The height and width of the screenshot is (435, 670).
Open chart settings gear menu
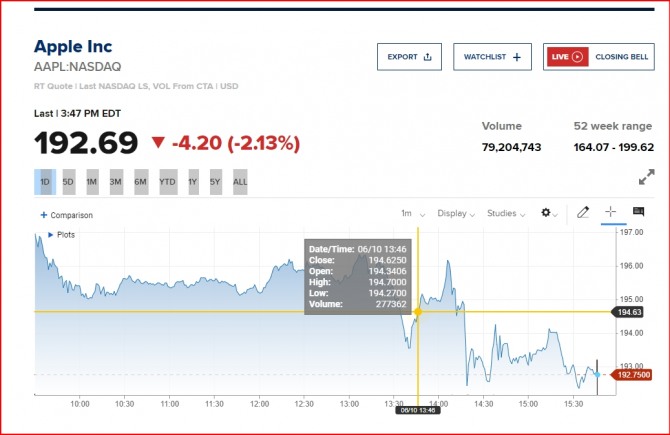point(550,213)
